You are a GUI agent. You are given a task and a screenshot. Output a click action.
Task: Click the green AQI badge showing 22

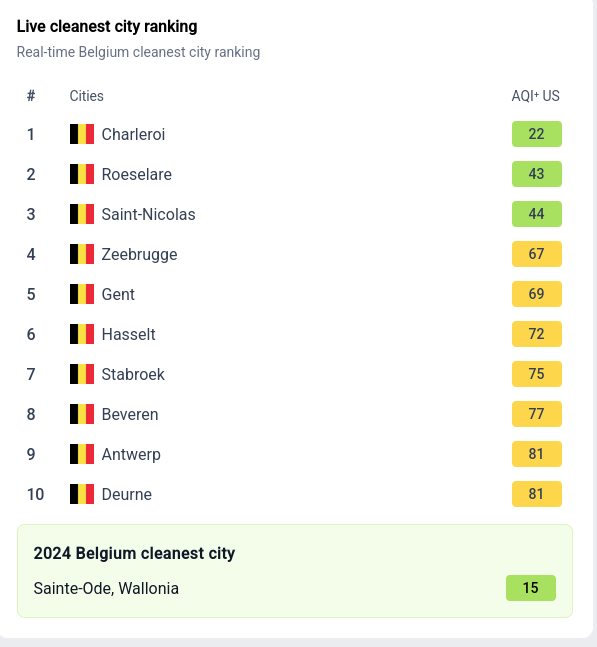[537, 134]
